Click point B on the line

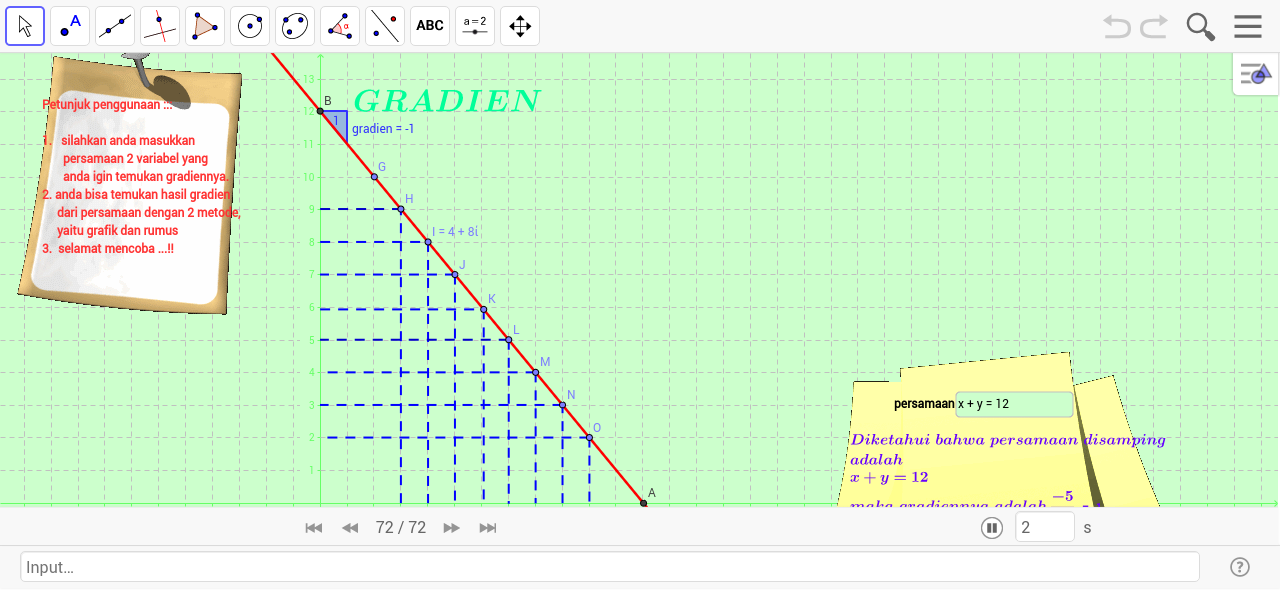point(321,111)
